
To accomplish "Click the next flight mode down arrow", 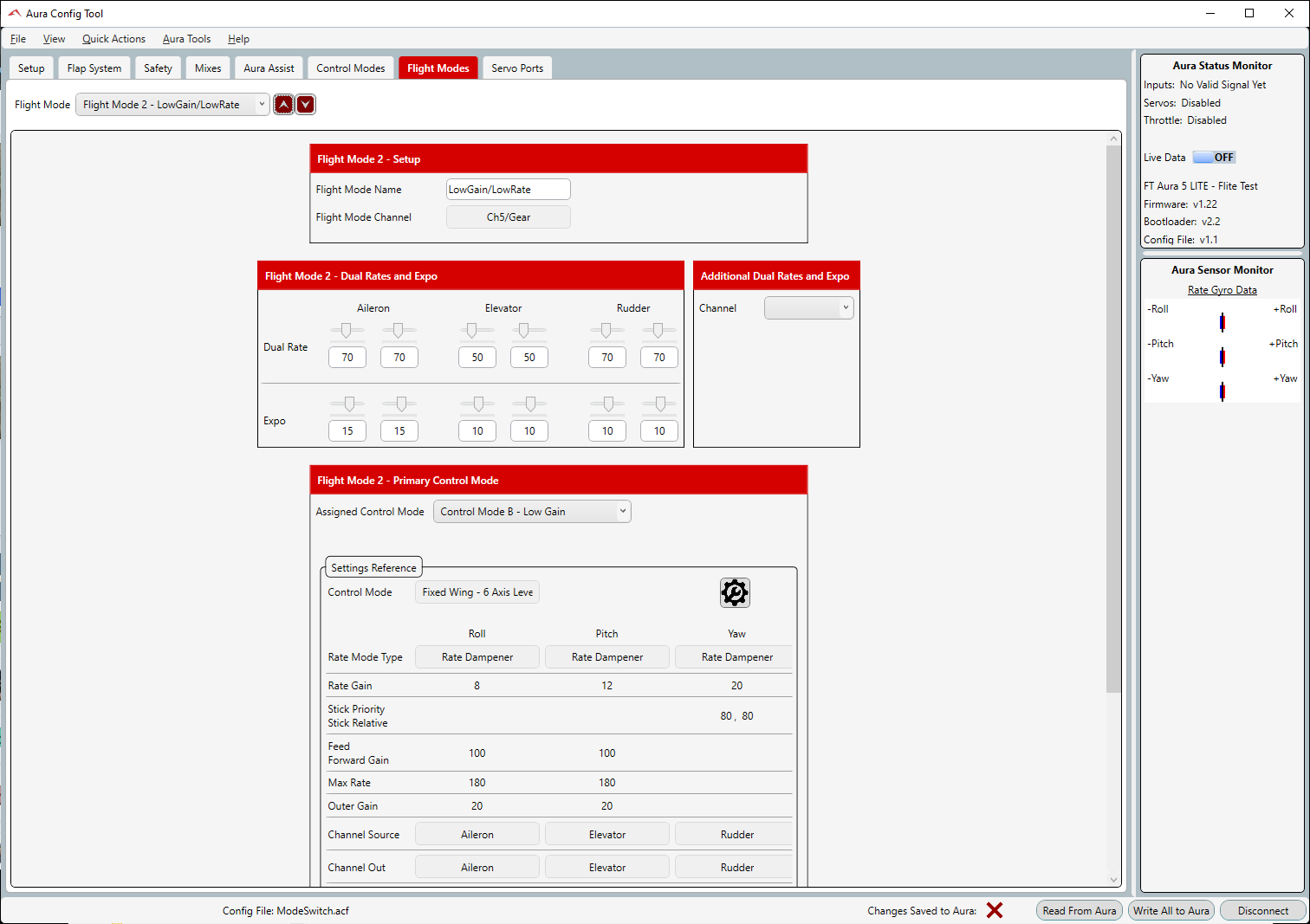I will (x=305, y=105).
